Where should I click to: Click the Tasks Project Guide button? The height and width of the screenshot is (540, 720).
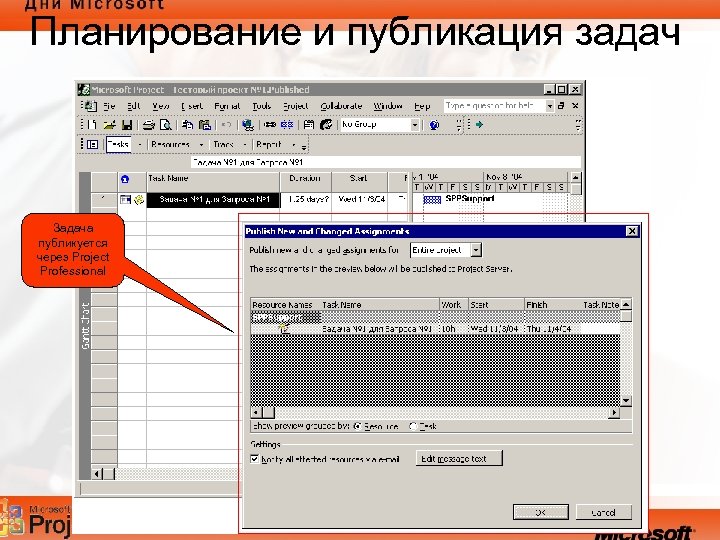coord(118,145)
